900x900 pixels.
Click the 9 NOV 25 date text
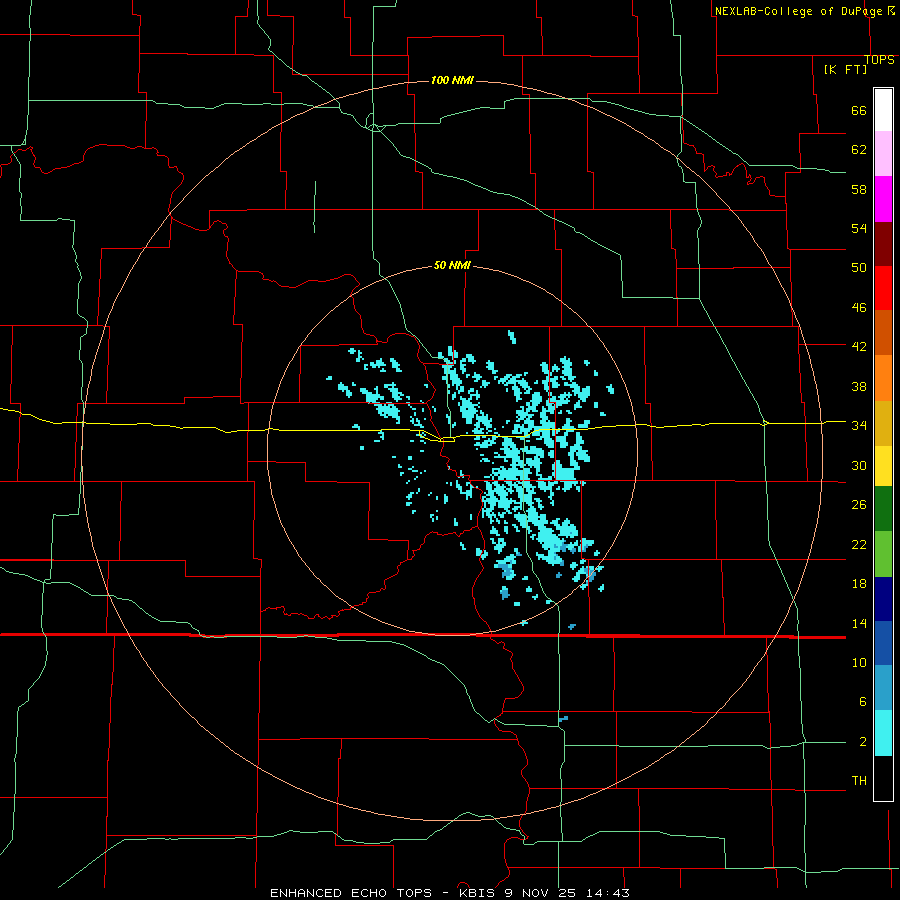pos(542,893)
